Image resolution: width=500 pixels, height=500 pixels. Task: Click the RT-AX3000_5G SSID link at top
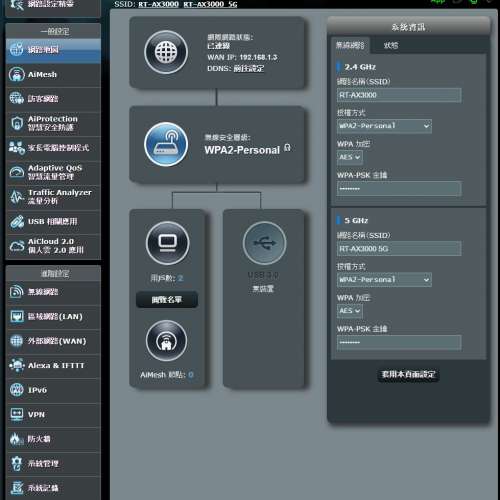click(210, 4)
